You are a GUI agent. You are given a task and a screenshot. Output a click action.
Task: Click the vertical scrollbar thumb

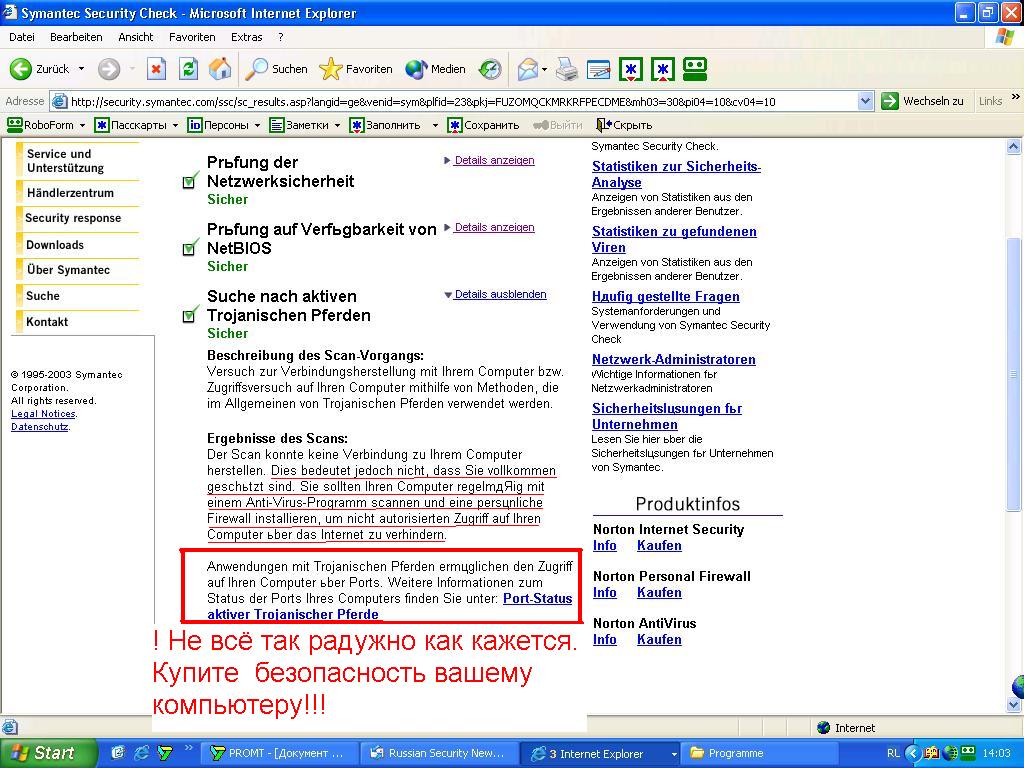(1014, 374)
